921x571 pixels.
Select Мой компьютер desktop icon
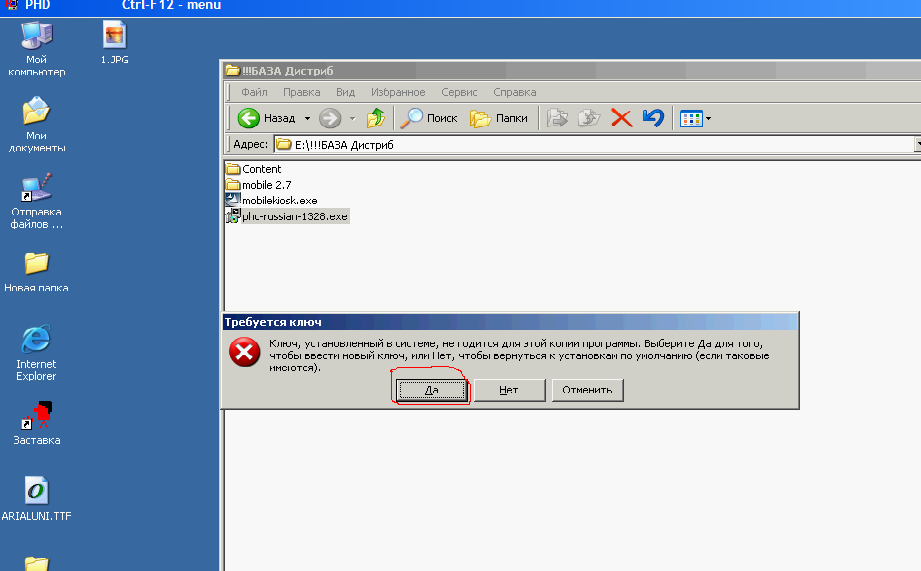(36, 49)
